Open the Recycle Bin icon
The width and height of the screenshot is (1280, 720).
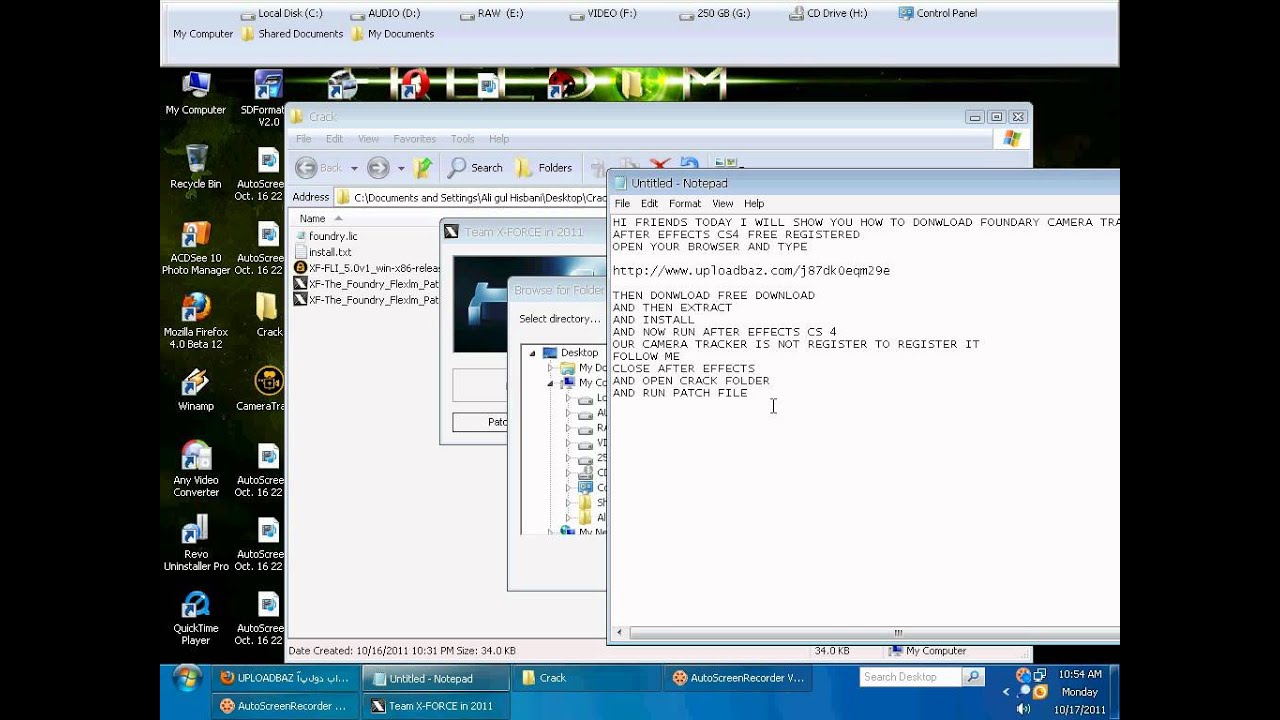pyautogui.click(x=196, y=167)
